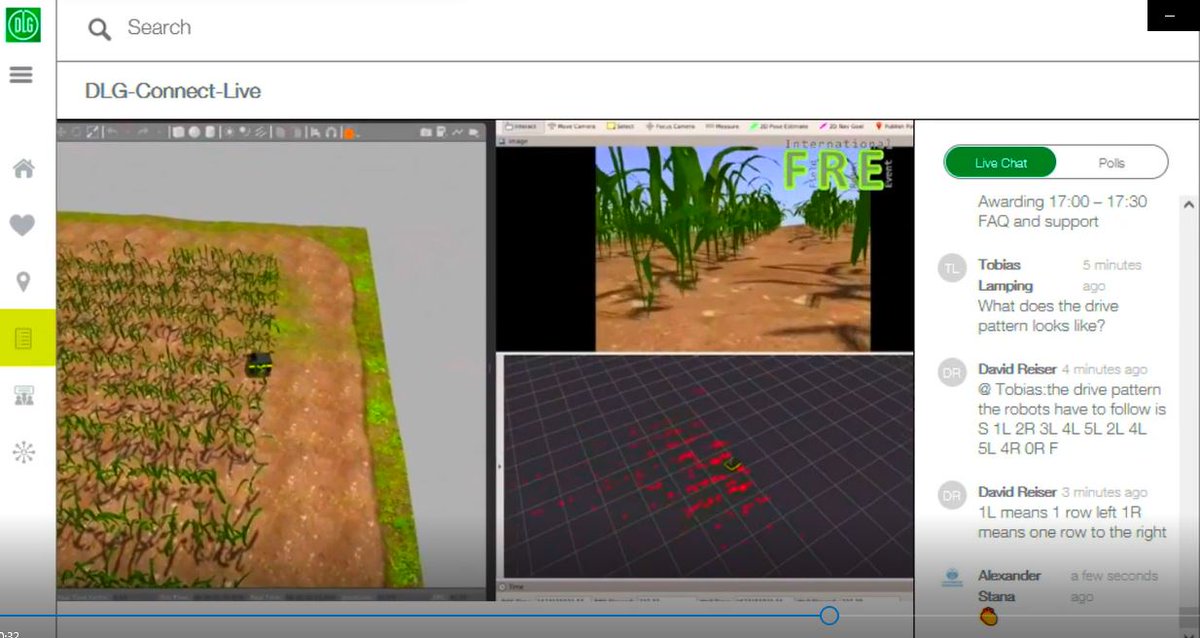
Task: Open the presenters and speakers icon
Action: point(23,395)
